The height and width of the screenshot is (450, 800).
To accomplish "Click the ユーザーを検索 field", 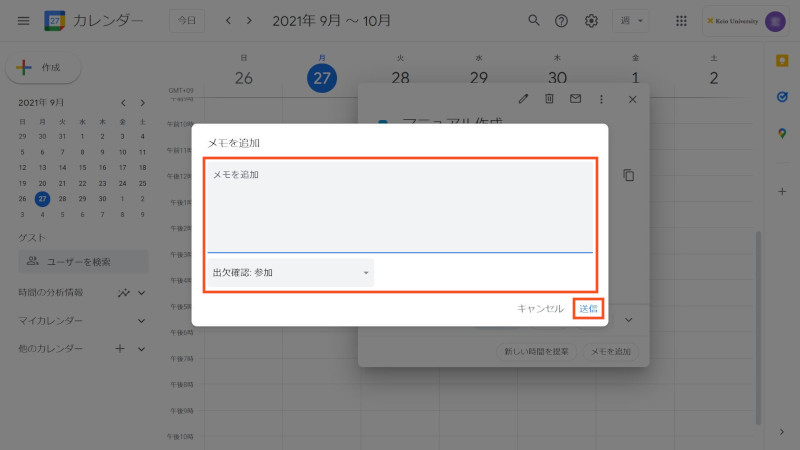I will click(84, 262).
